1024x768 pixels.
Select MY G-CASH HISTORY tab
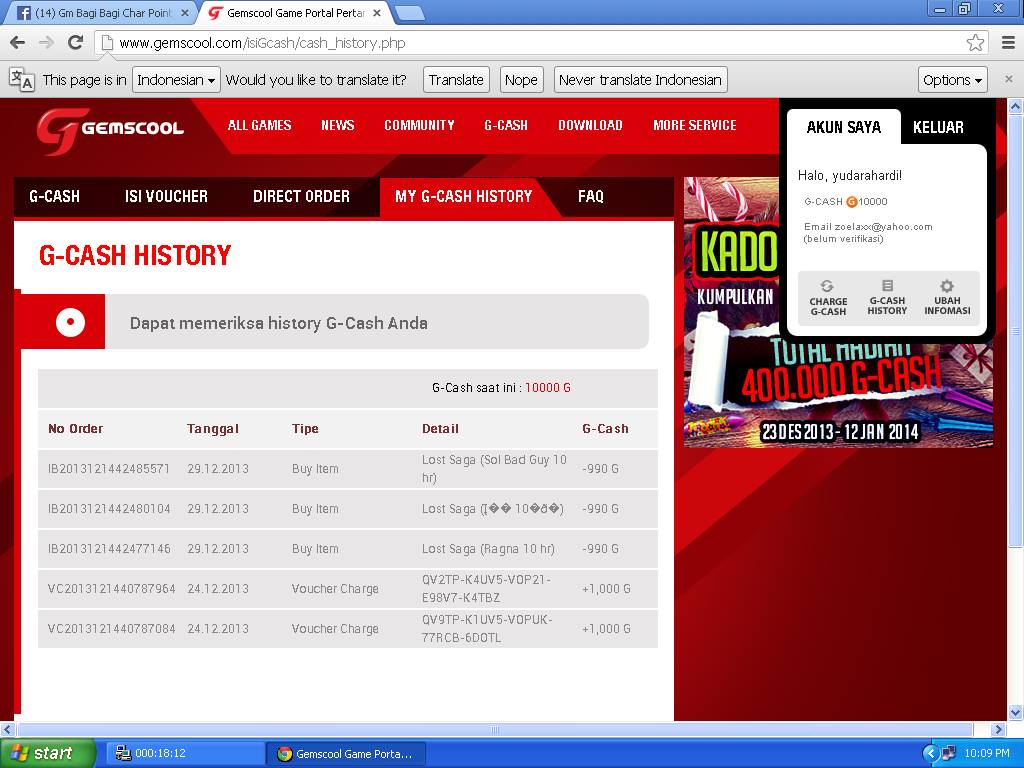[463, 196]
